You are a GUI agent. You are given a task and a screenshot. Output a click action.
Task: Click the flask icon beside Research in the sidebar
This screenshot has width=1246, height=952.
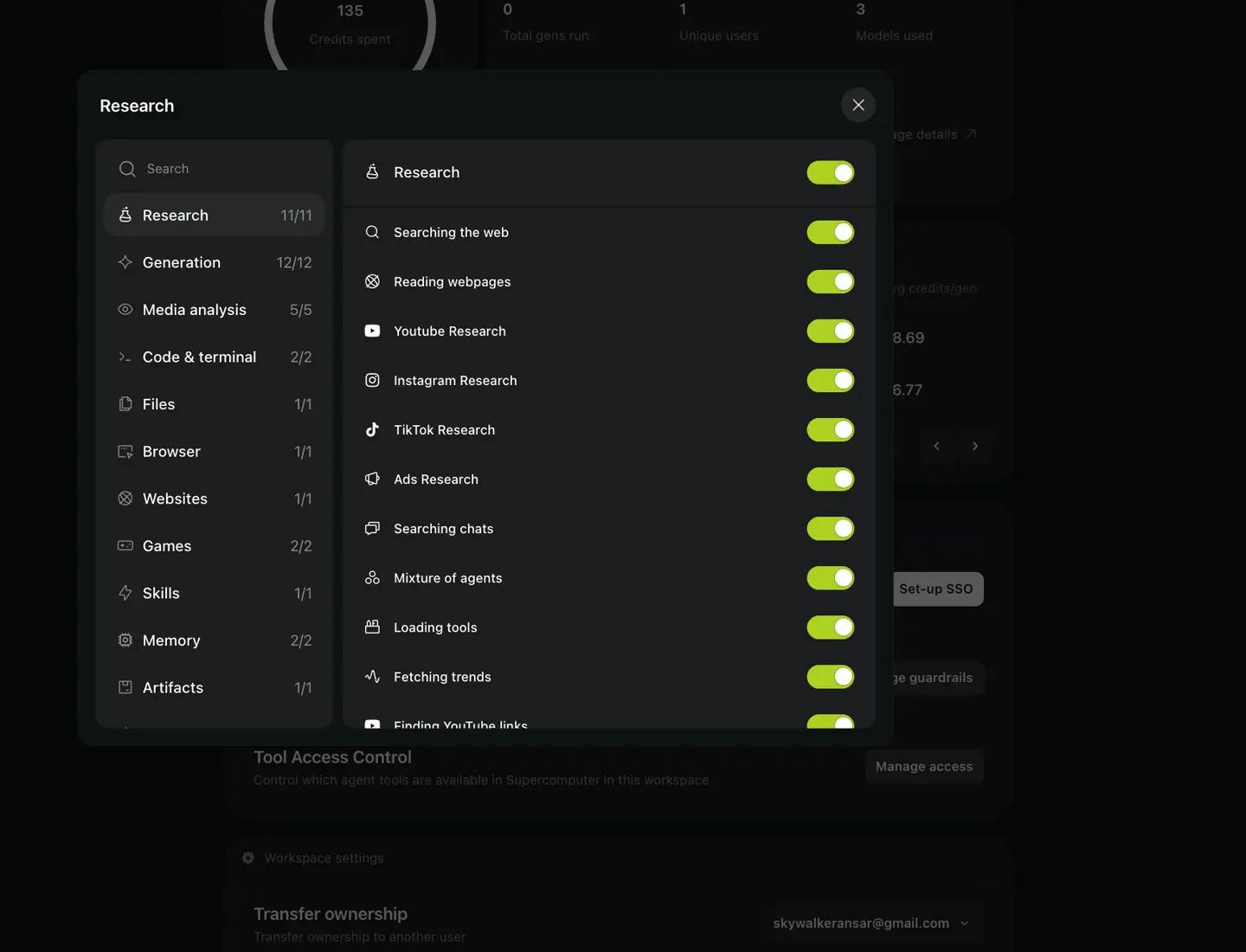pos(125,215)
